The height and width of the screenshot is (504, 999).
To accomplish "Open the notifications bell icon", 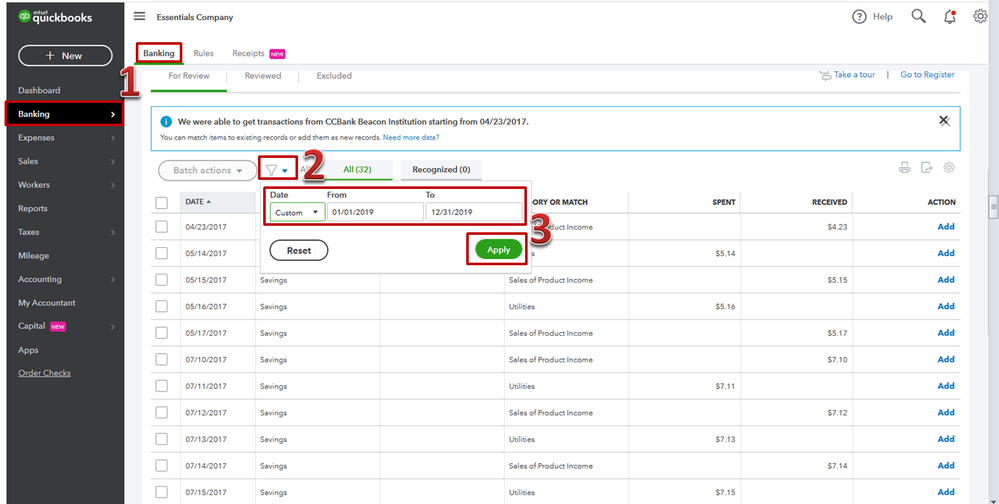I will click(x=950, y=17).
